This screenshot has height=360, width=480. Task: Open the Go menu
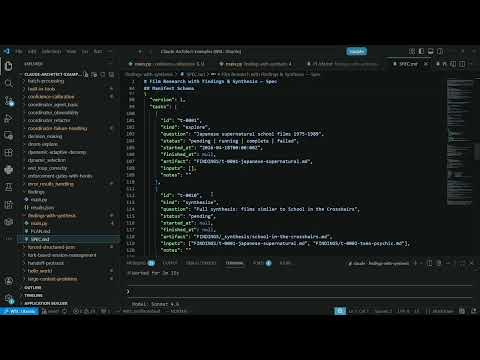tap(85, 51)
